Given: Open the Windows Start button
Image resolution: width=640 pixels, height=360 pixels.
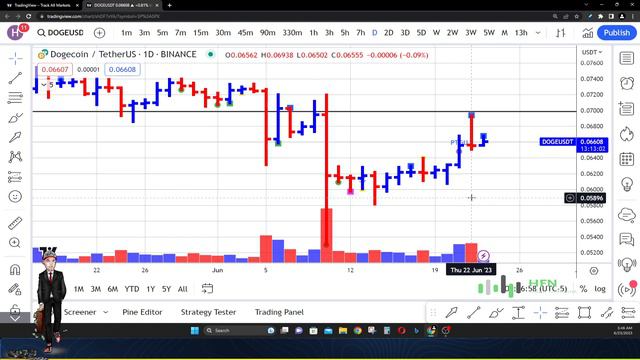Looking at the screenshot, I should point(195,331).
